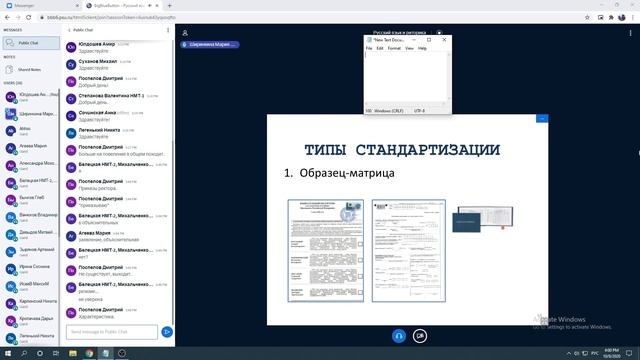
Task: Toggle the users list person icon
Action: 185,33
